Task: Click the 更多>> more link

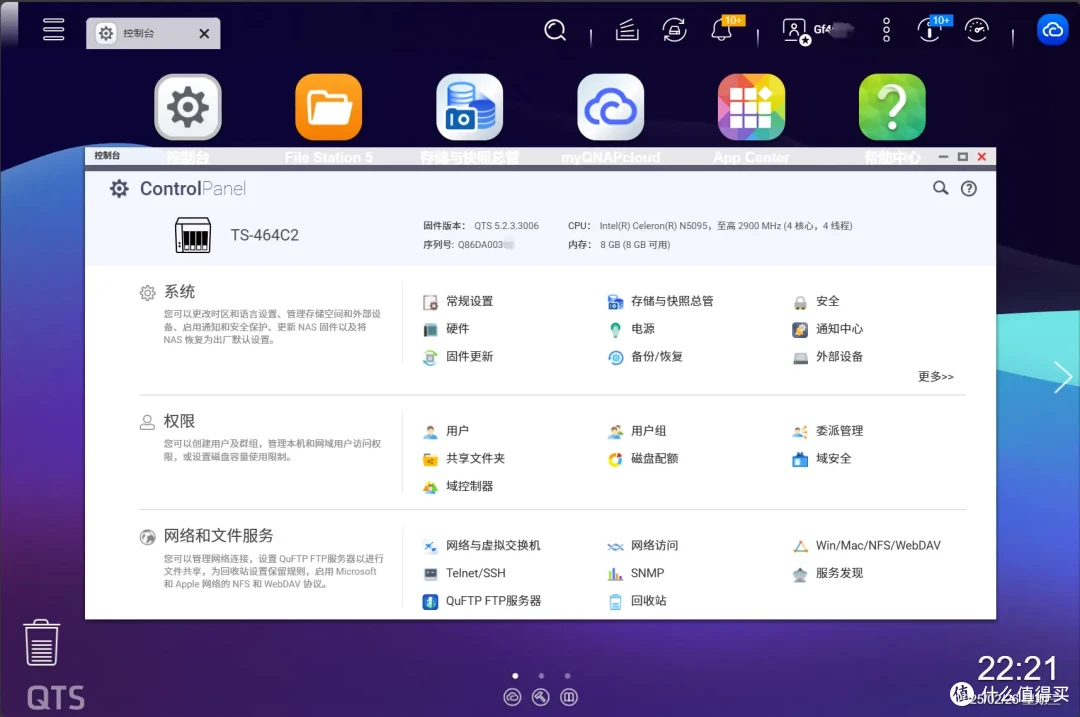Action: (x=935, y=376)
